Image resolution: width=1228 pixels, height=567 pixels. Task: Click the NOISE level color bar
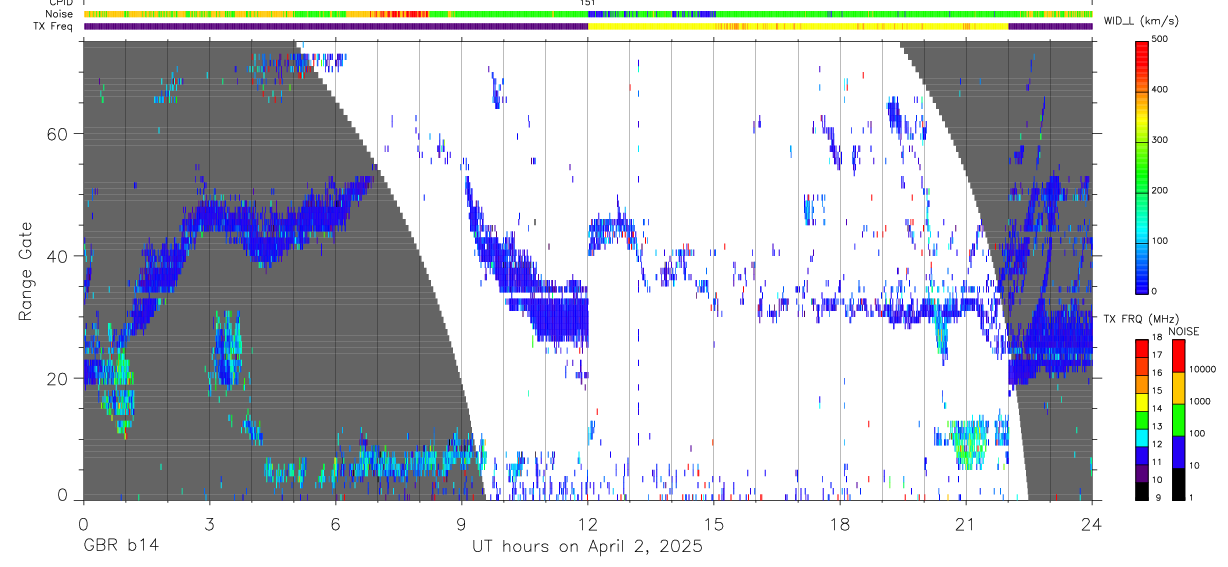coord(1179,420)
